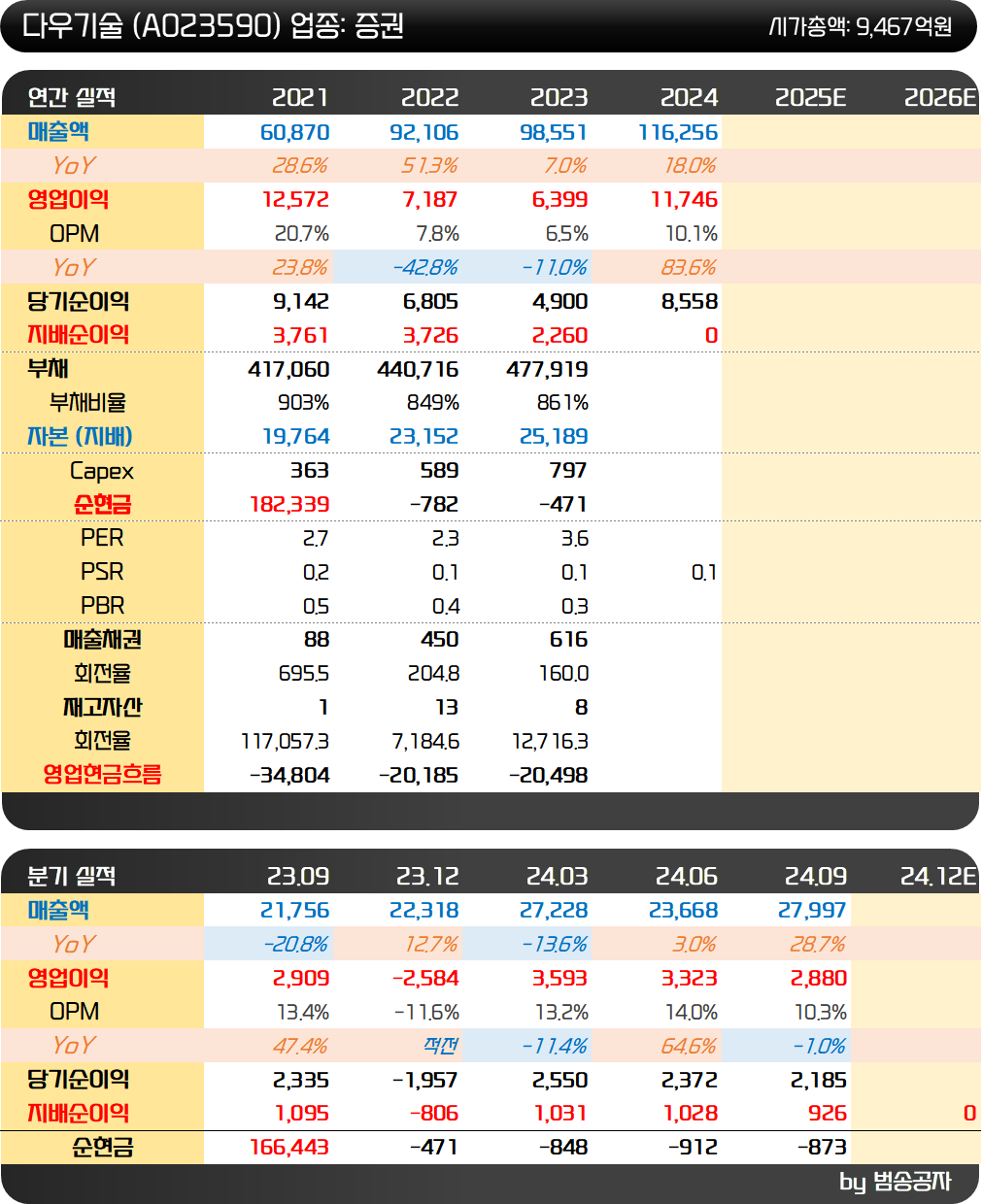Click operating profit '11,746'
The width and height of the screenshot is (982, 1204).
click(684, 200)
